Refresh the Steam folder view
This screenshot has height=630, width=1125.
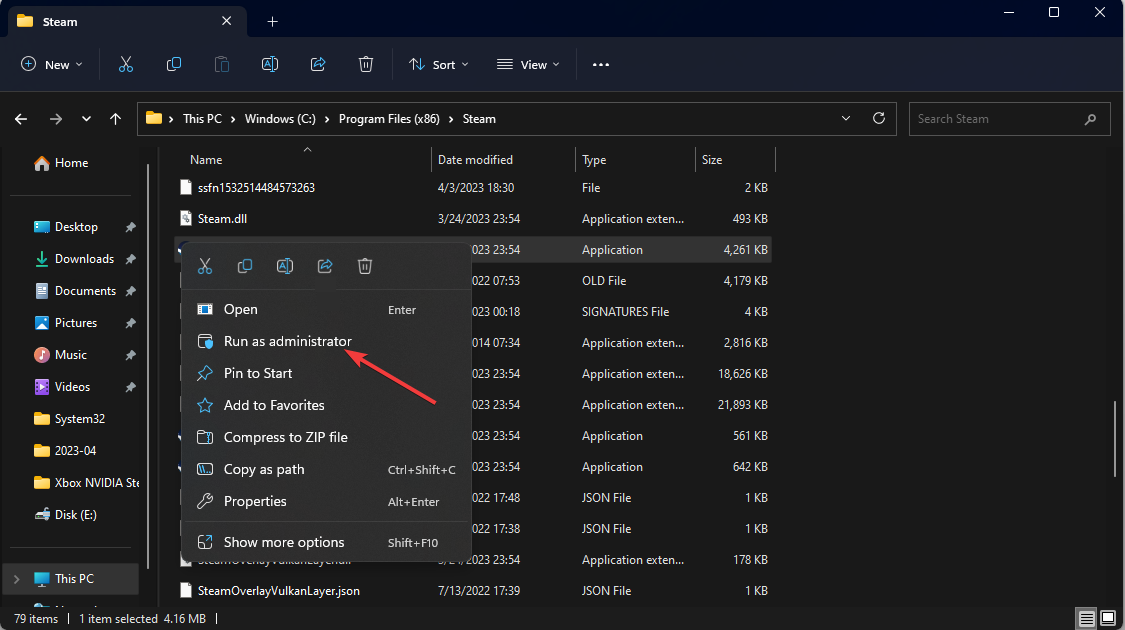click(x=879, y=118)
